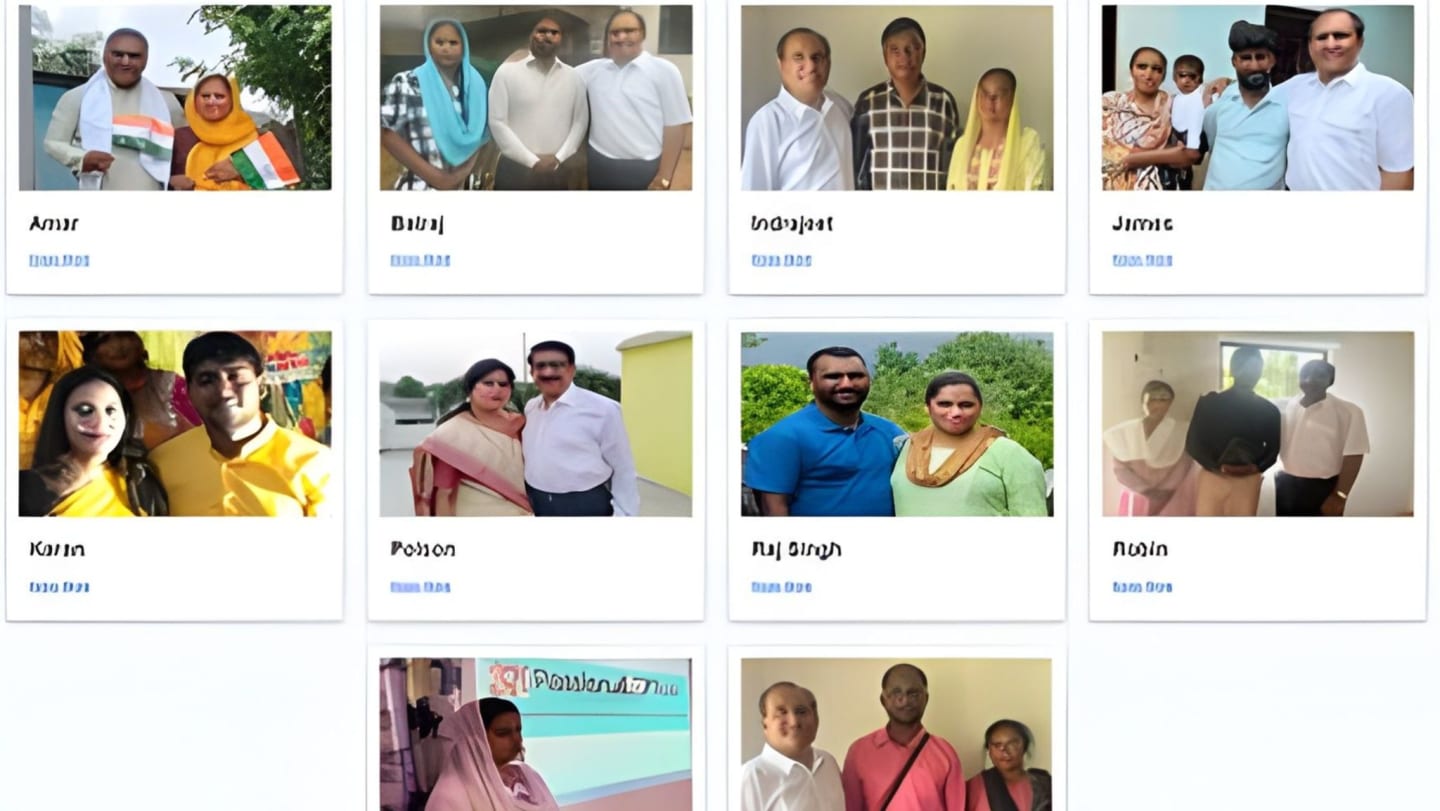This screenshot has height=811, width=1440.
Task: Open photo of couple in yellow outfits
Action: (x=175, y=424)
